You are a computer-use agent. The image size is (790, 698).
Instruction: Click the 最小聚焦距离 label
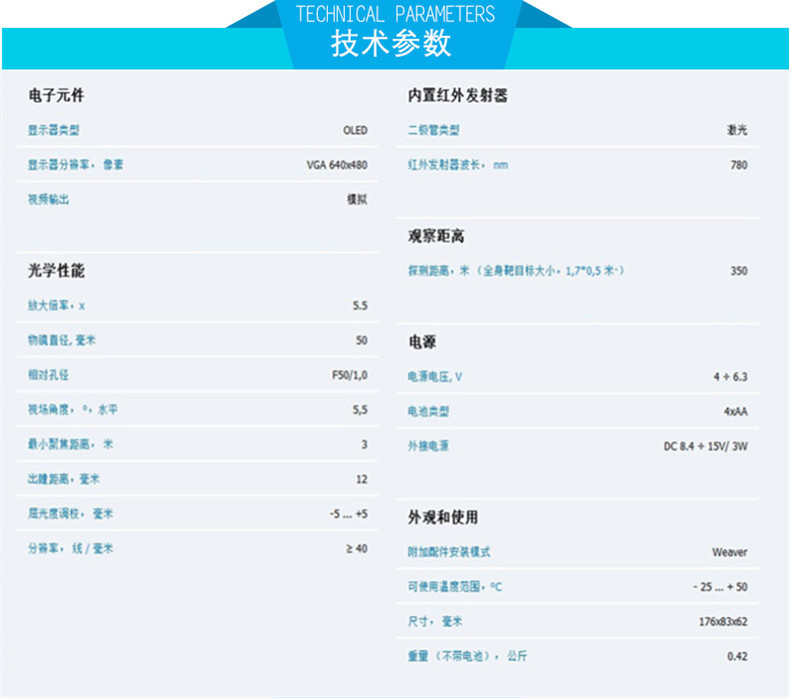click(x=70, y=444)
